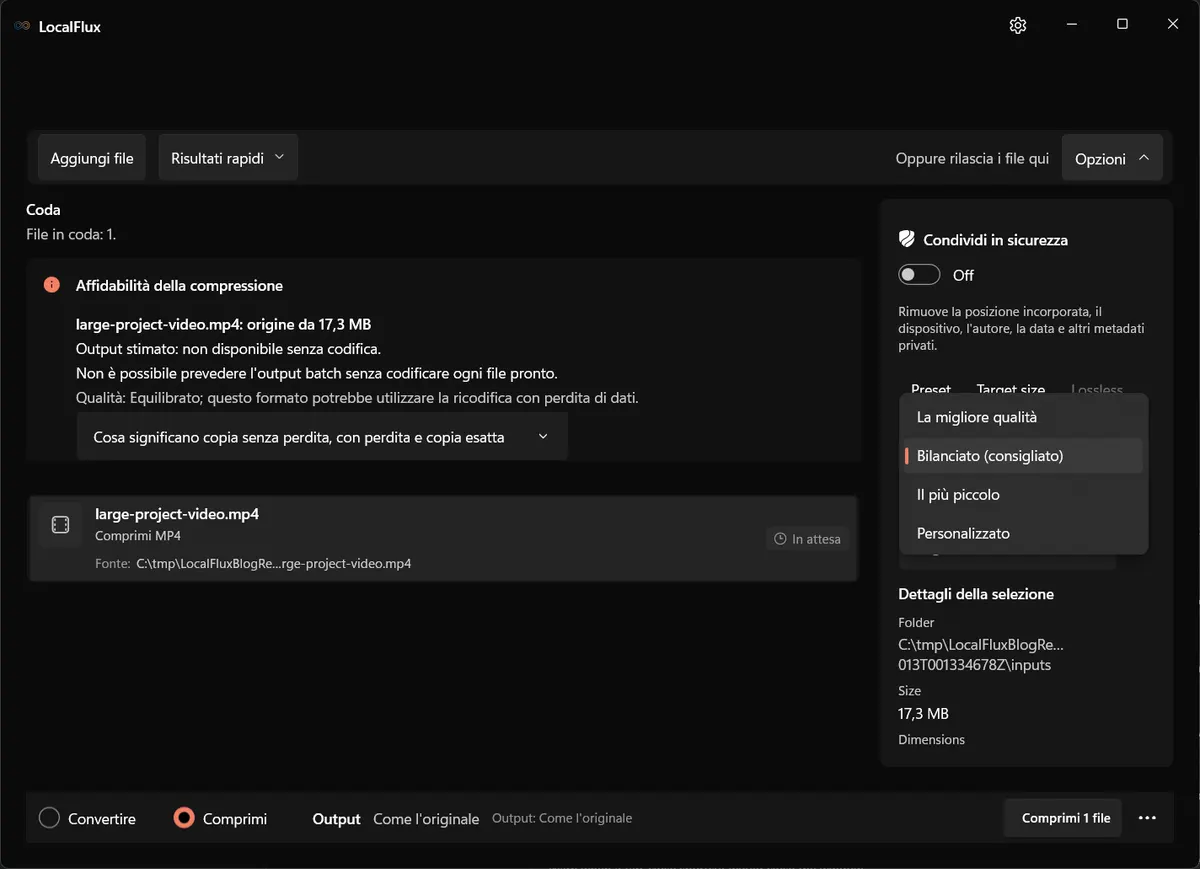The image size is (1200, 869).
Task: Click the orange info icon beside Affidabilità della compressione
Action: tap(52, 285)
